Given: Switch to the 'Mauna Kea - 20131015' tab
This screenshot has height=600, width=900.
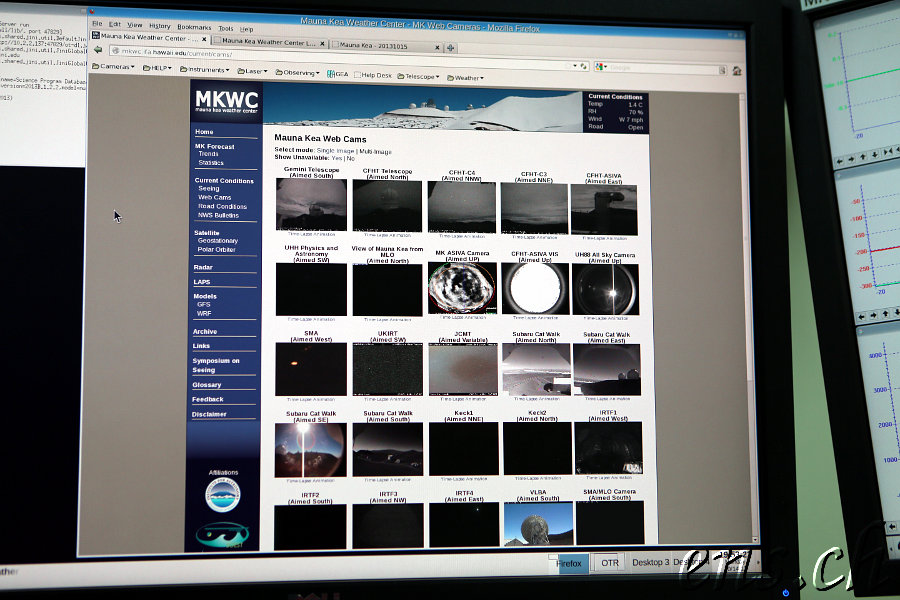Looking at the screenshot, I should click(386, 45).
